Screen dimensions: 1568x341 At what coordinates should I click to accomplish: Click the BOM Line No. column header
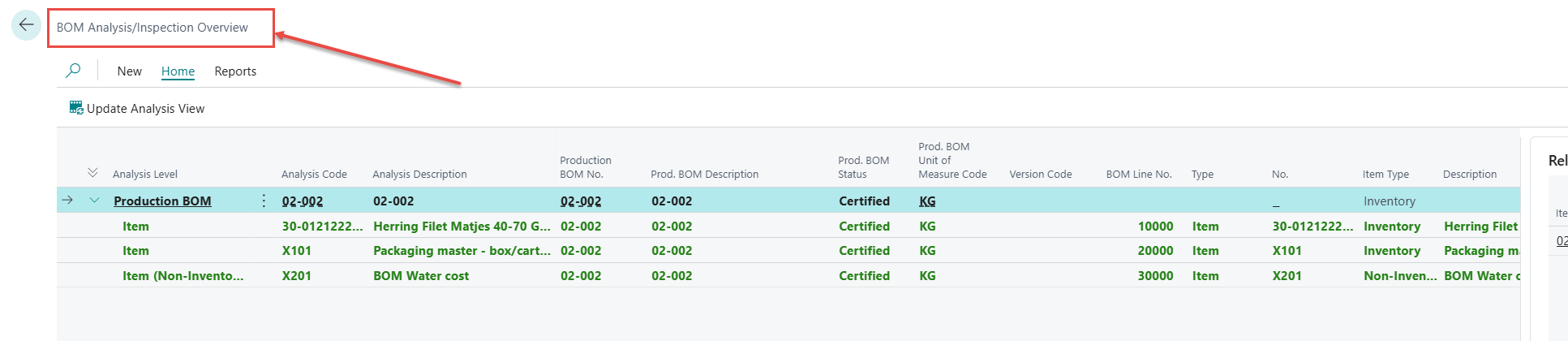tap(1138, 175)
